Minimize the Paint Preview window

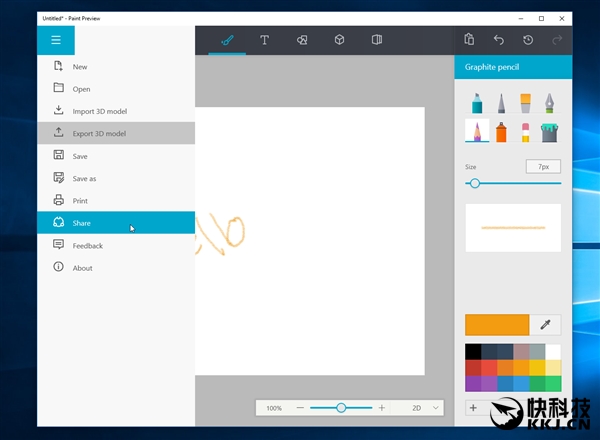pyautogui.click(x=521, y=18)
